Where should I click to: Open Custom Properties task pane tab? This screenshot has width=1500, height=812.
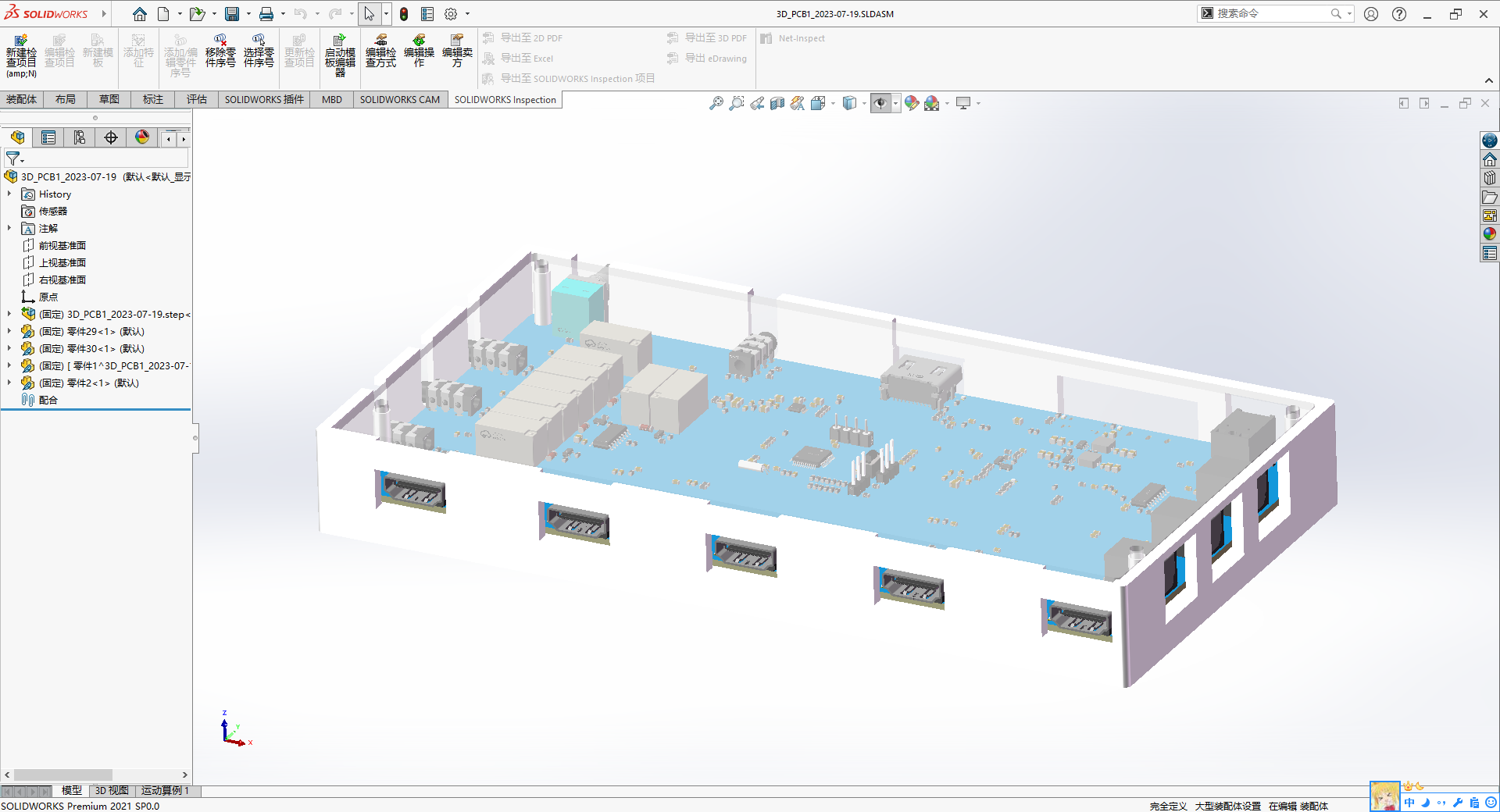1490,253
